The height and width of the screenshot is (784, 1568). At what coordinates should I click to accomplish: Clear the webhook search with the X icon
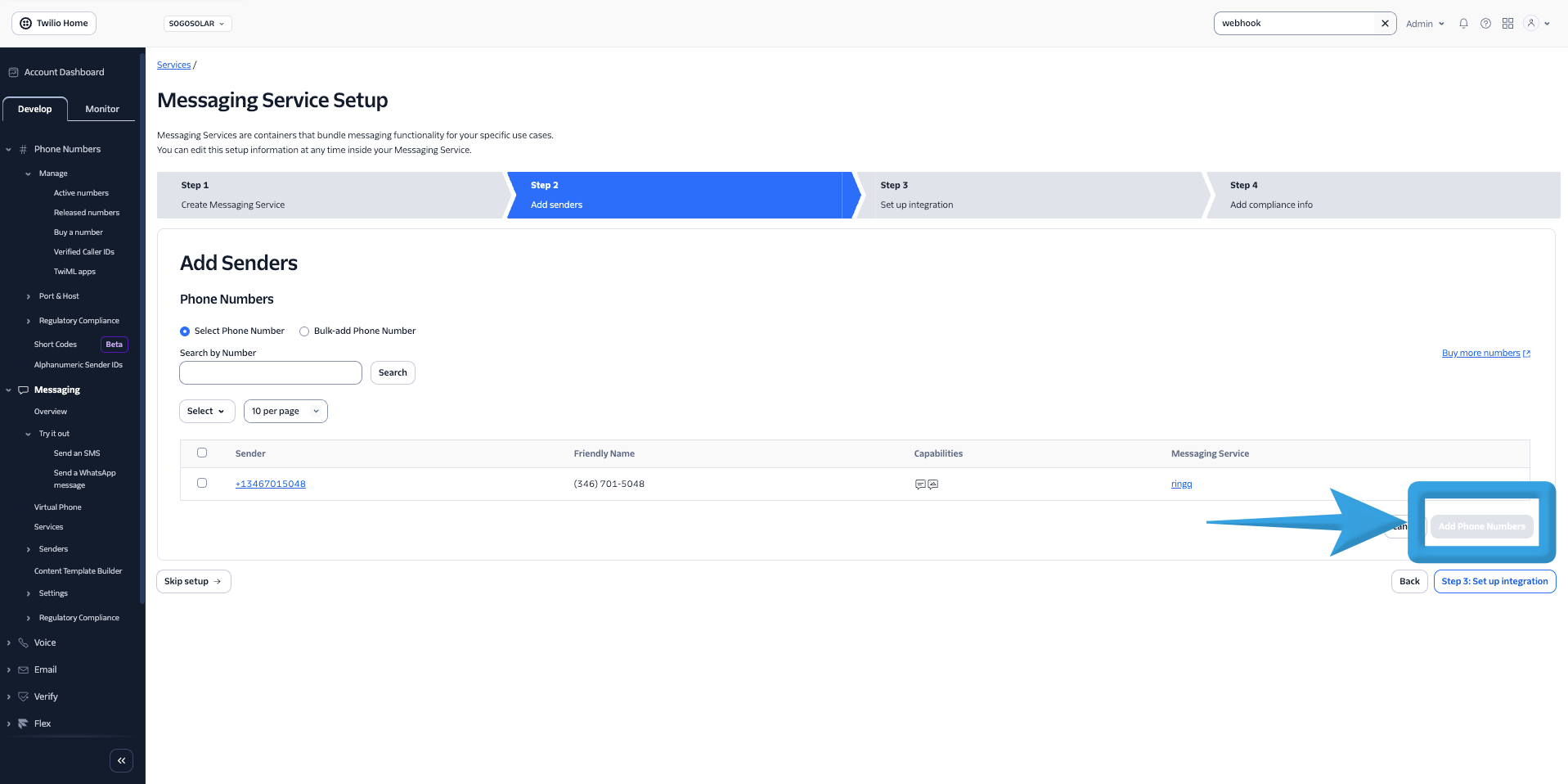tap(1384, 23)
